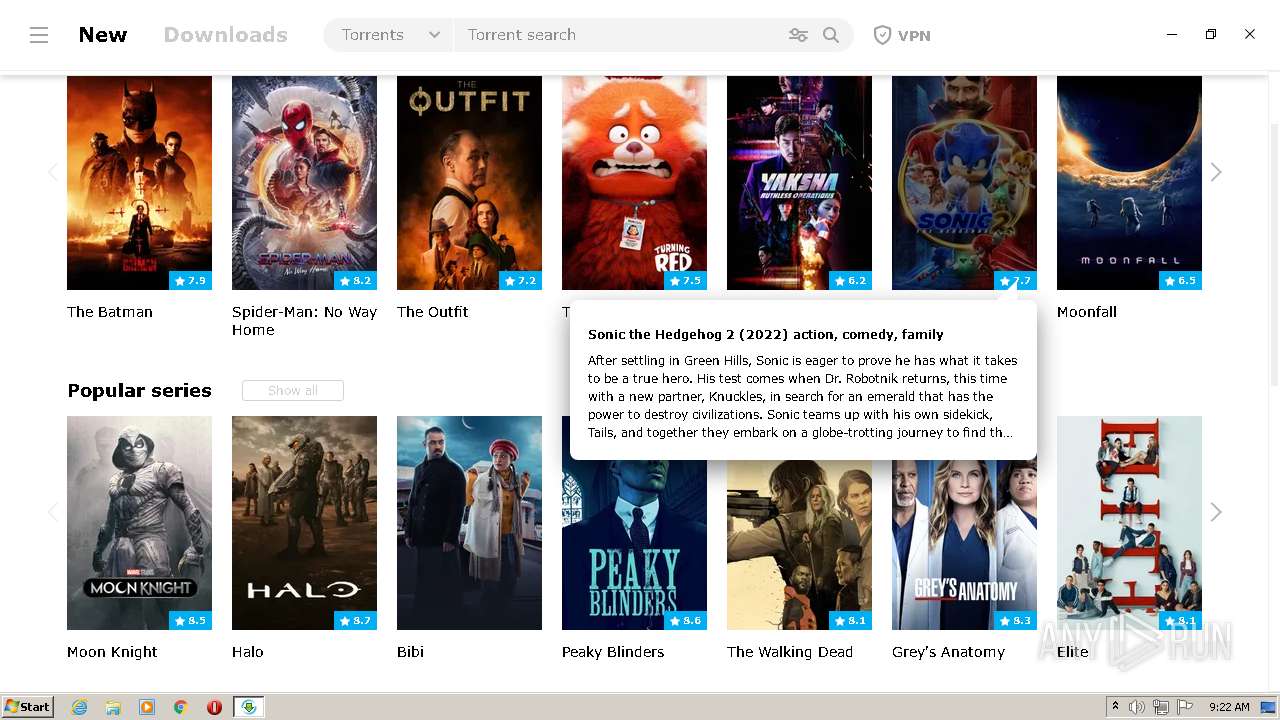Click the Popular series heading
This screenshot has height=720, width=1280.
point(139,390)
